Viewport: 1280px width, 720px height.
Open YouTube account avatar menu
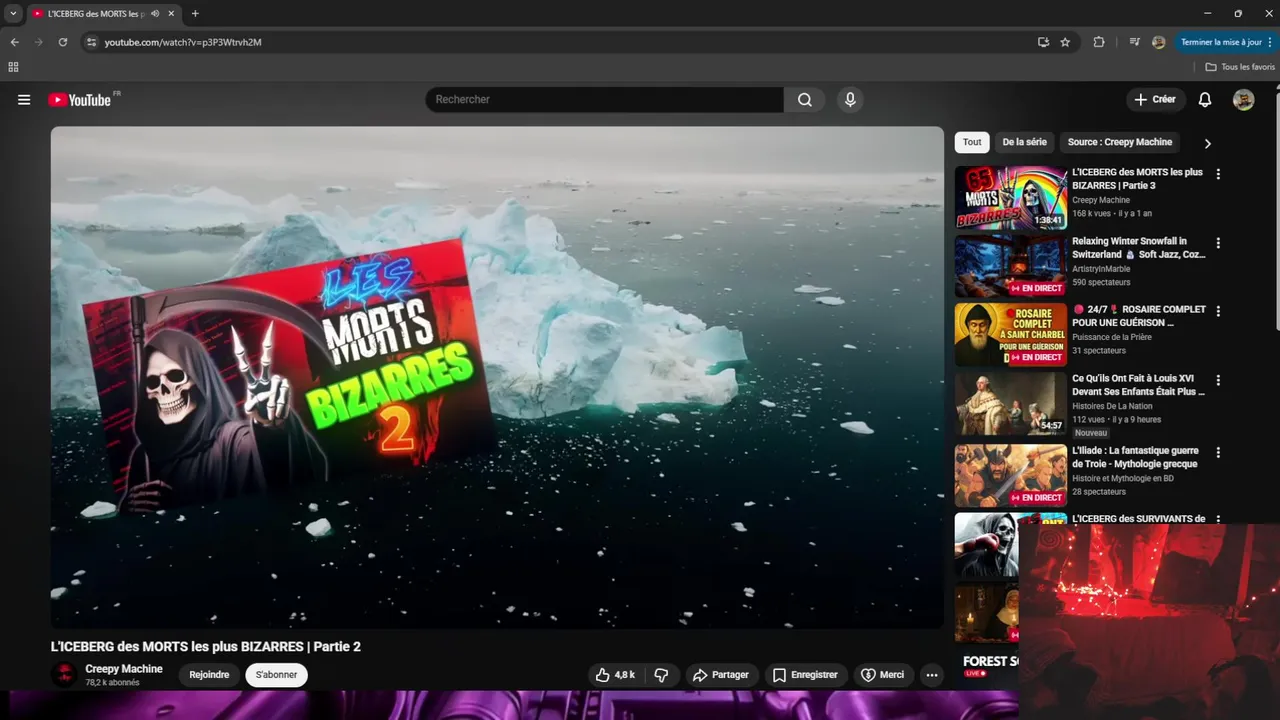[x=1243, y=100]
